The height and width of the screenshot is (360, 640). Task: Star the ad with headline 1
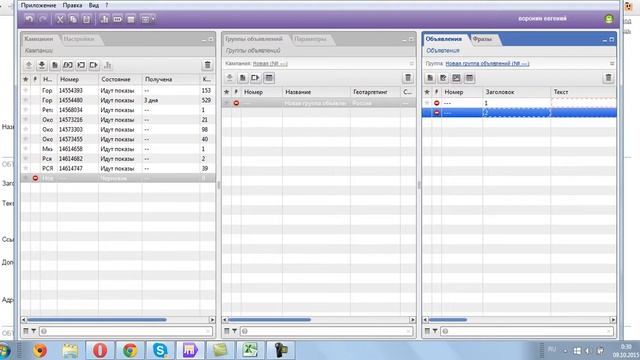(x=427, y=103)
